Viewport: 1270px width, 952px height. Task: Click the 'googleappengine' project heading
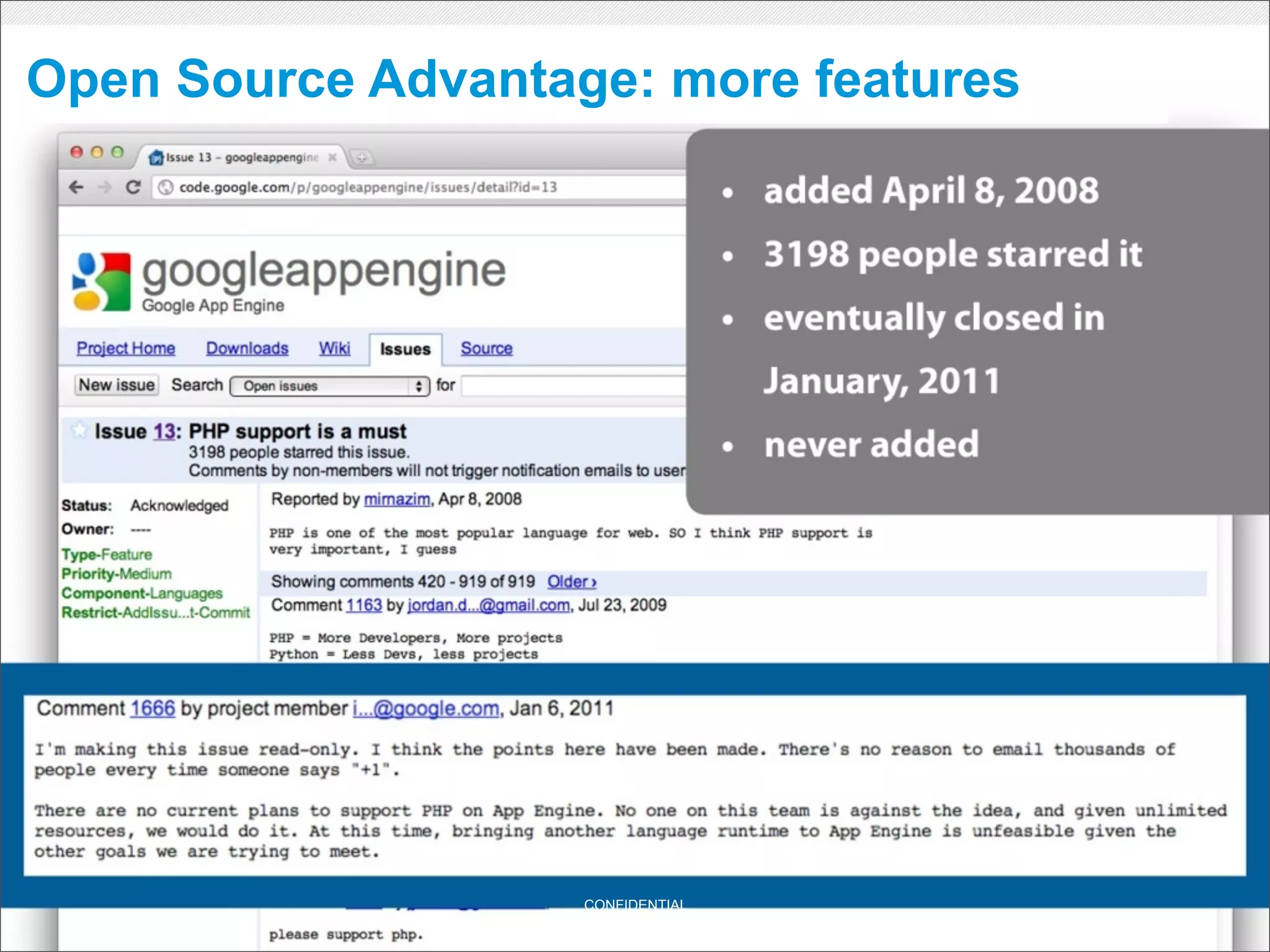coord(324,271)
